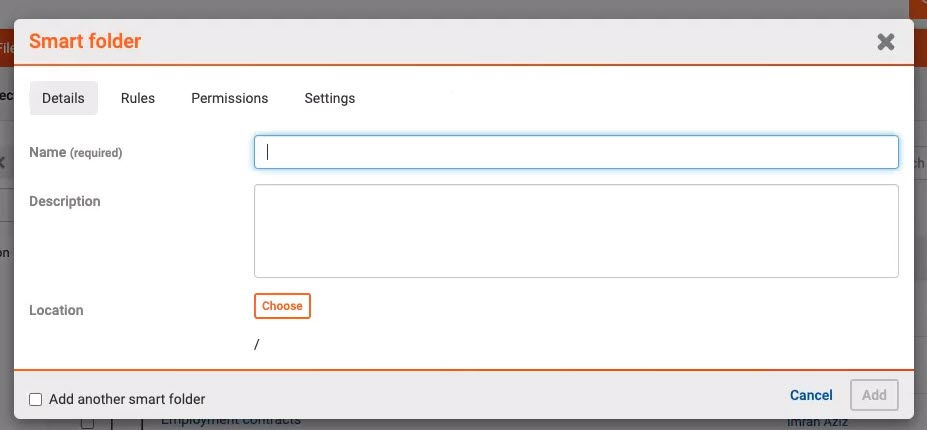Click the Description field label
Viewport: 927px width, 430px height.
tap(65, 201)
